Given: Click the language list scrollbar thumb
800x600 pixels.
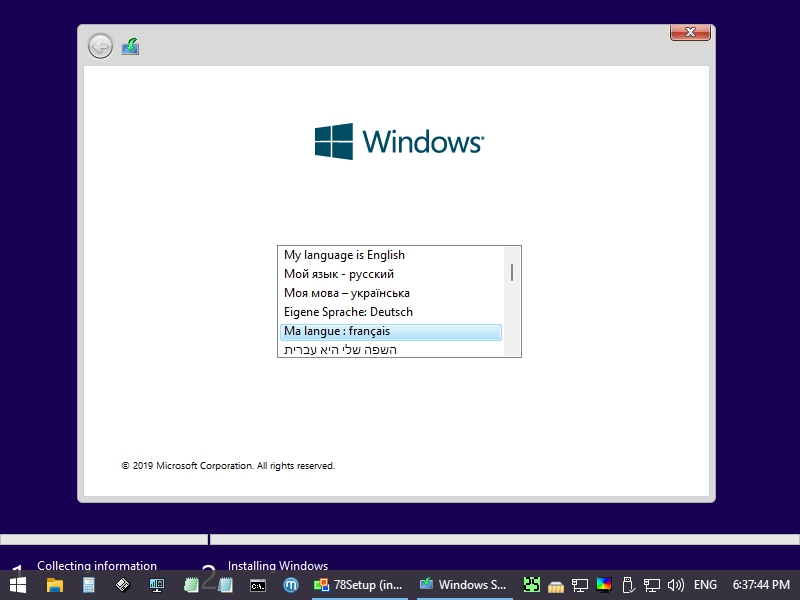Looking at the screenshot, I should coord(512,272).
